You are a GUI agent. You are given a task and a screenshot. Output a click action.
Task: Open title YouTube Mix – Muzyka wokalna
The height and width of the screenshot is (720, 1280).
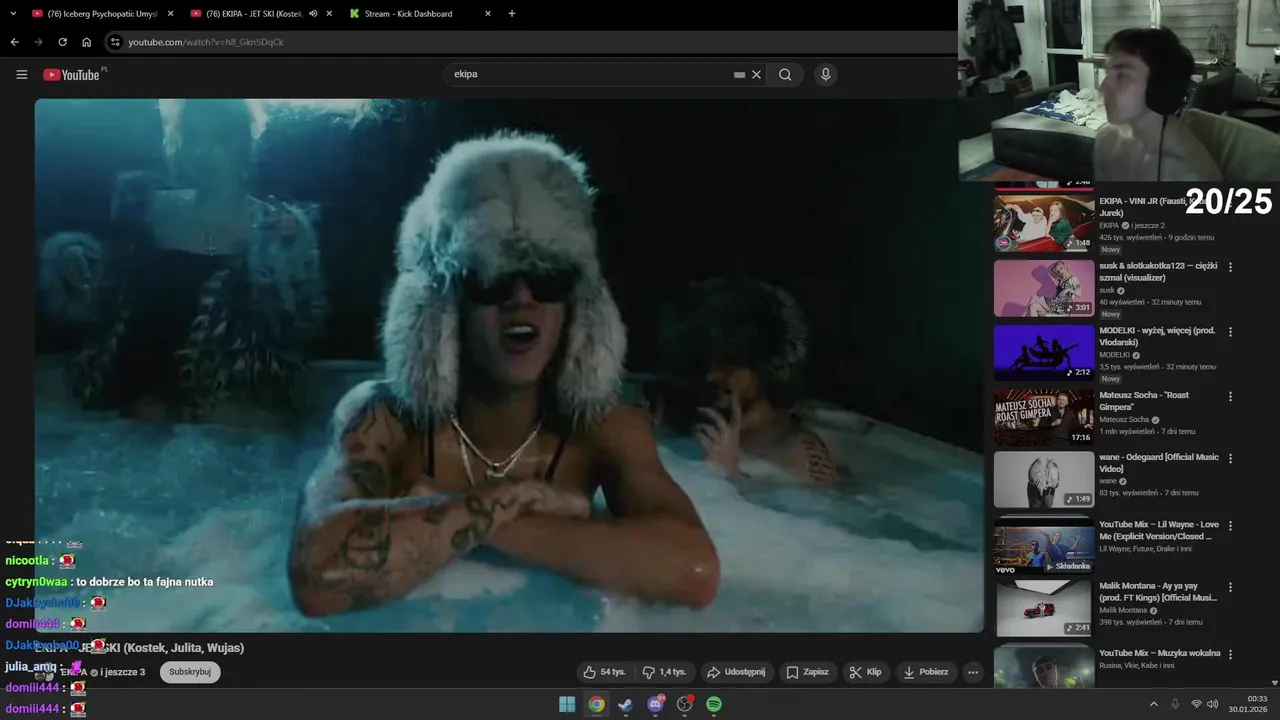(x=1160, y=653)
